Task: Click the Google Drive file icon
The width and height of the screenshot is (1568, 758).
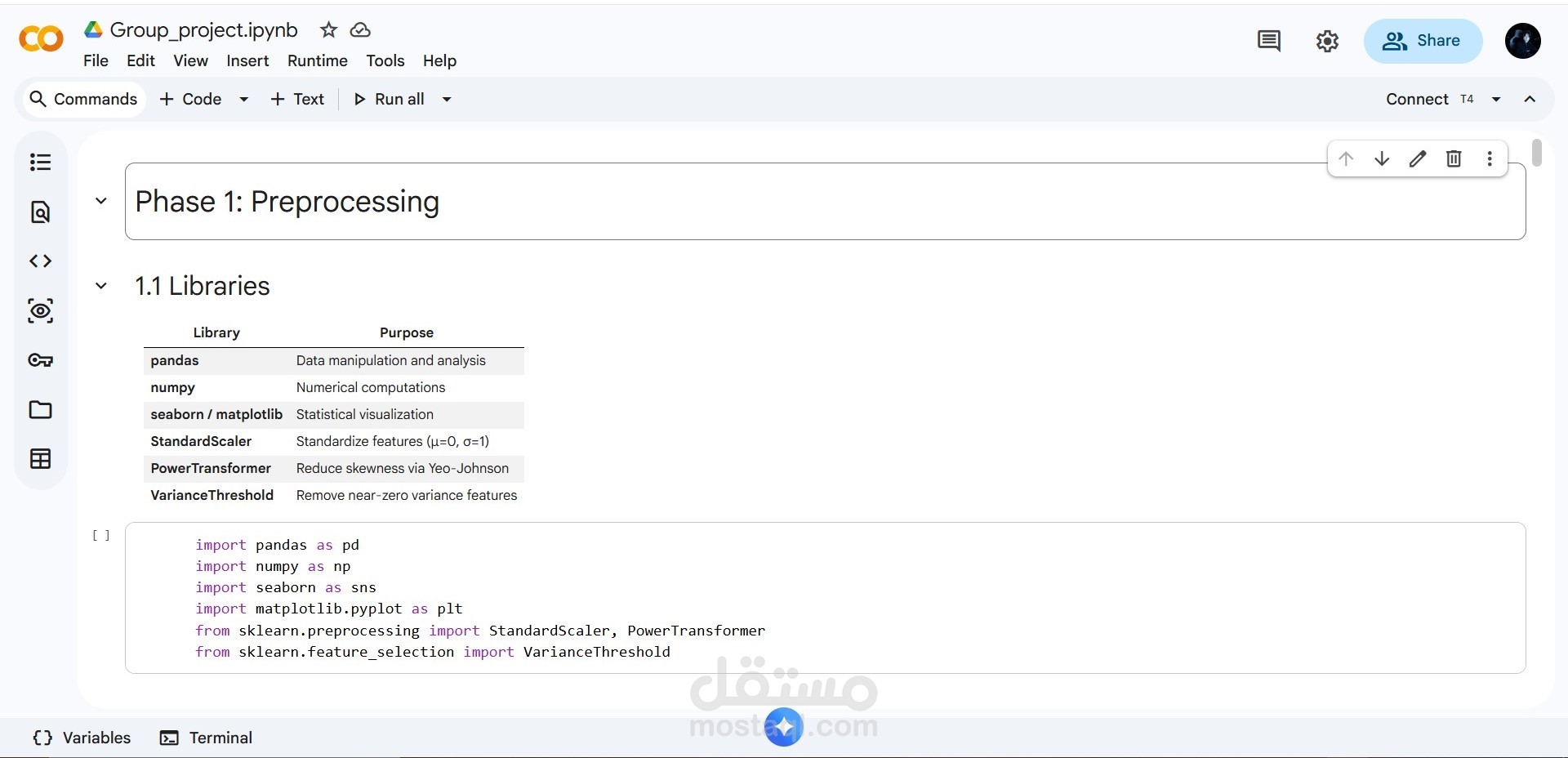Action: click(x=94, y=30)
